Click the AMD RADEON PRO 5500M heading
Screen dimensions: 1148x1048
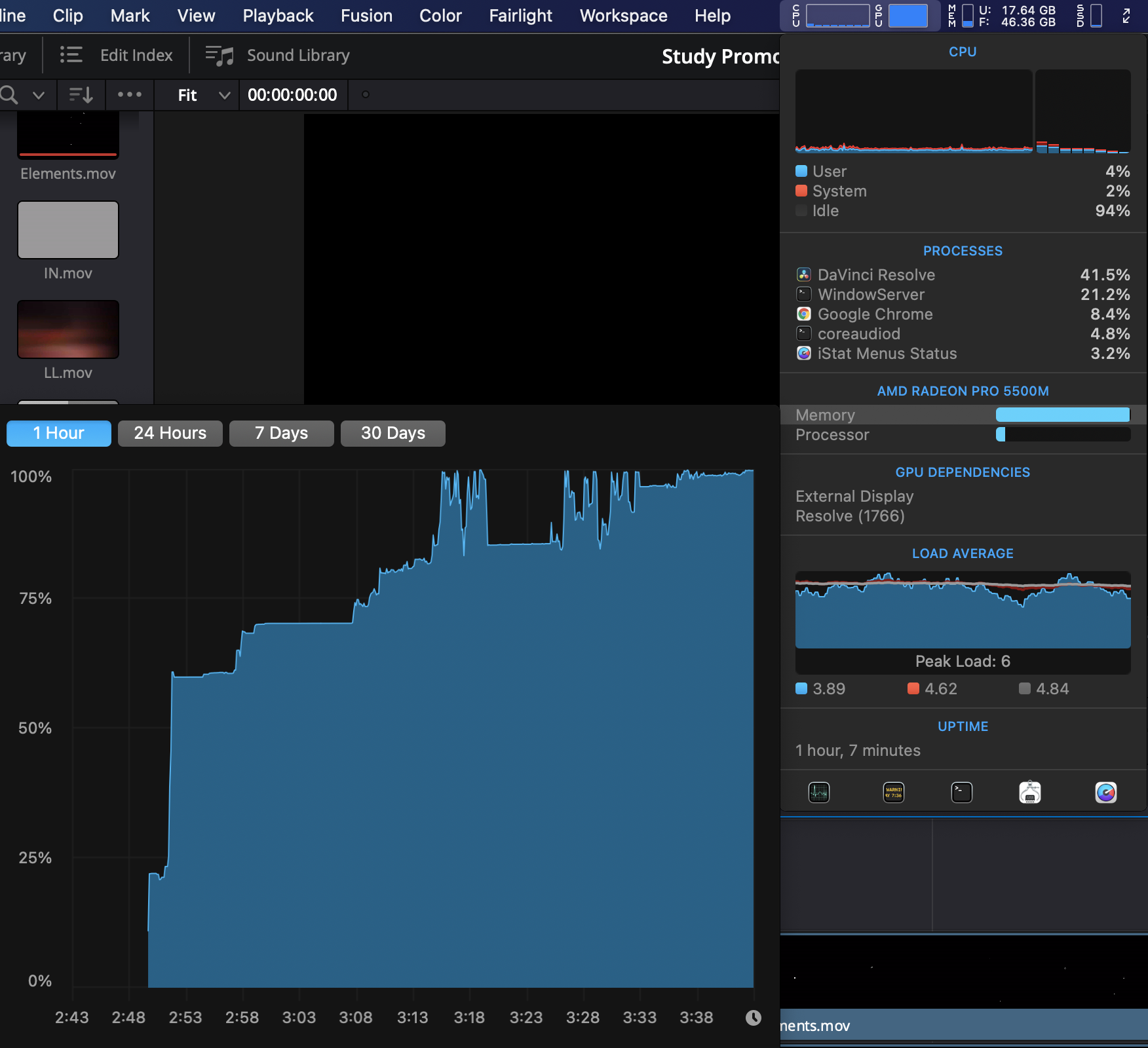coord(963,391)
